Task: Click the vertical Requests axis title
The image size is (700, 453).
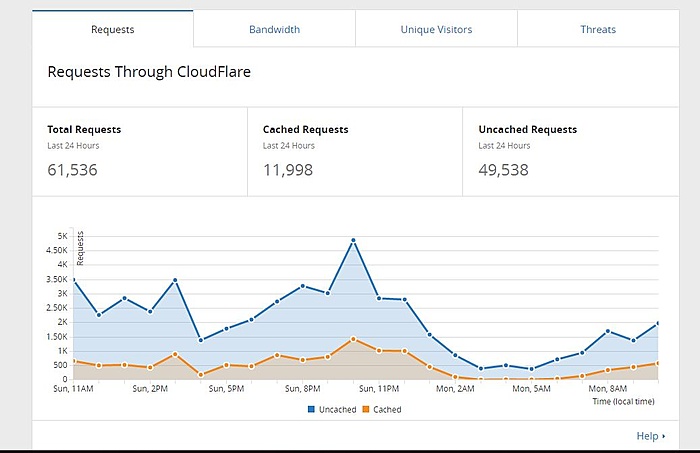Action: (x=80, y=248)
